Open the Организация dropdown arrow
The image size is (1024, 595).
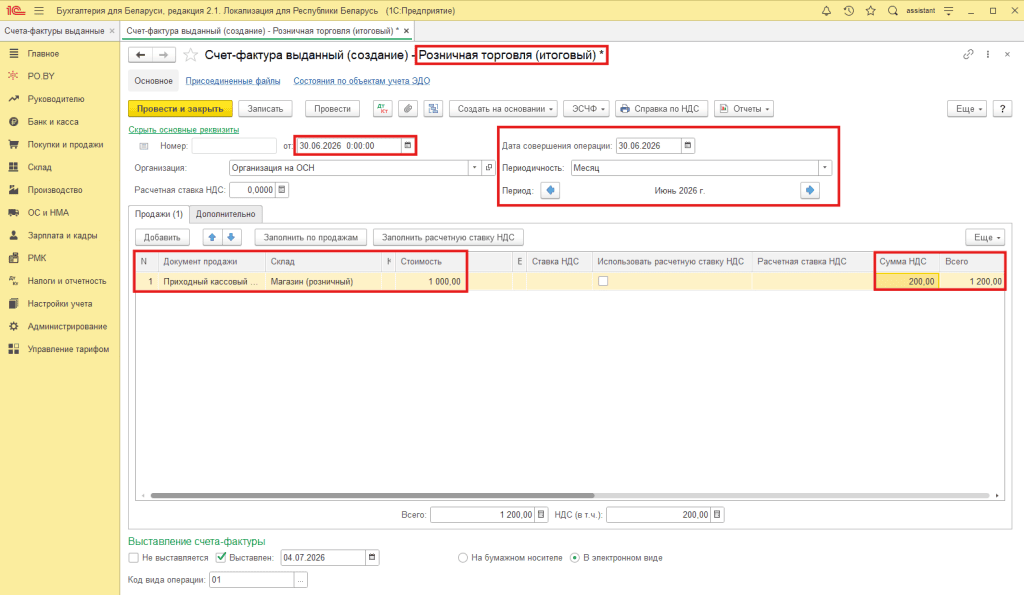[x=475, y=168]
